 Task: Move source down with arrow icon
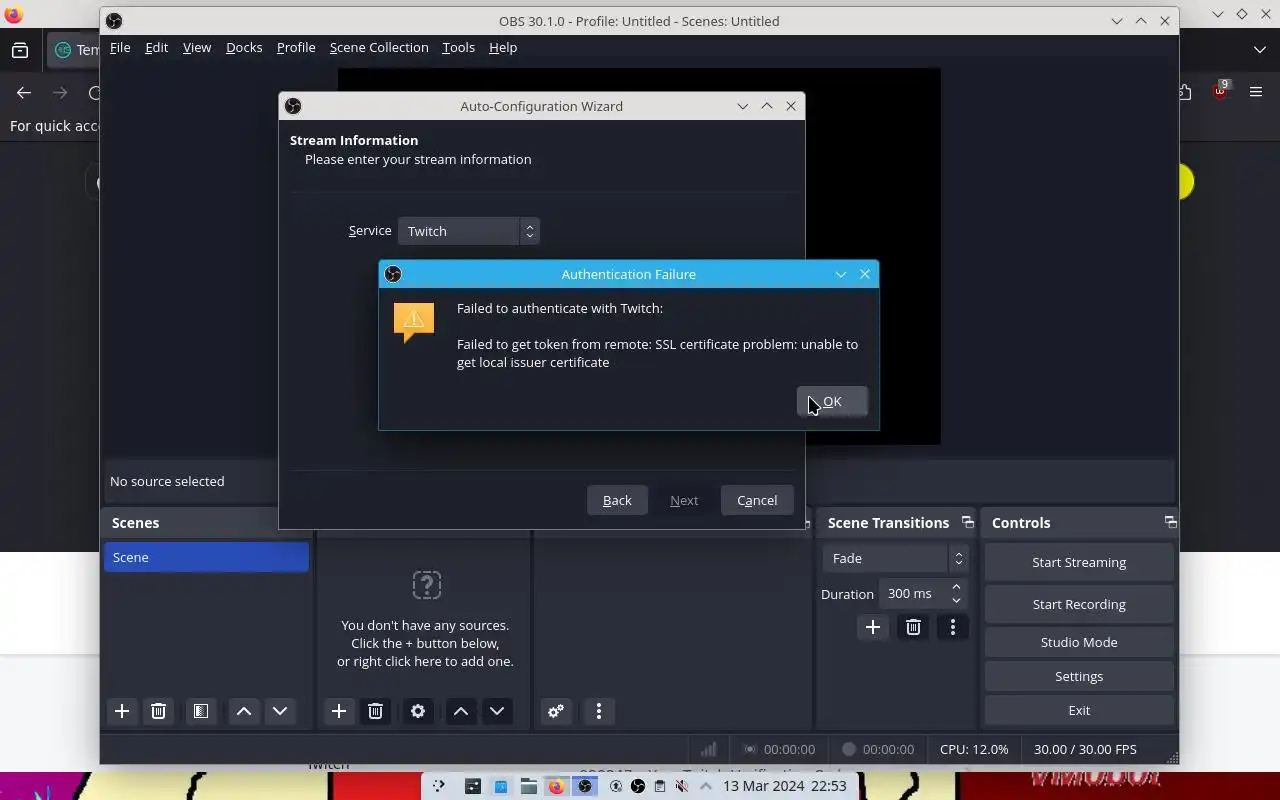tap(497, 711)
